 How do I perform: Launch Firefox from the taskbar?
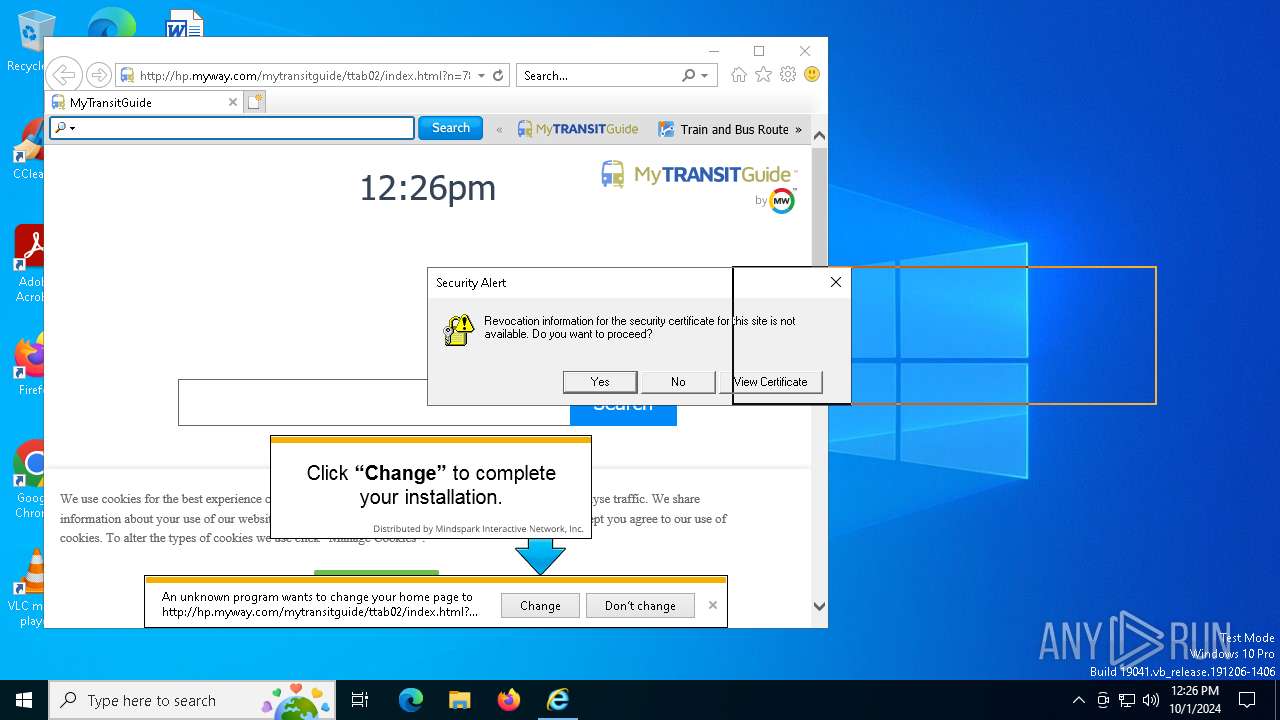point(508,700)
